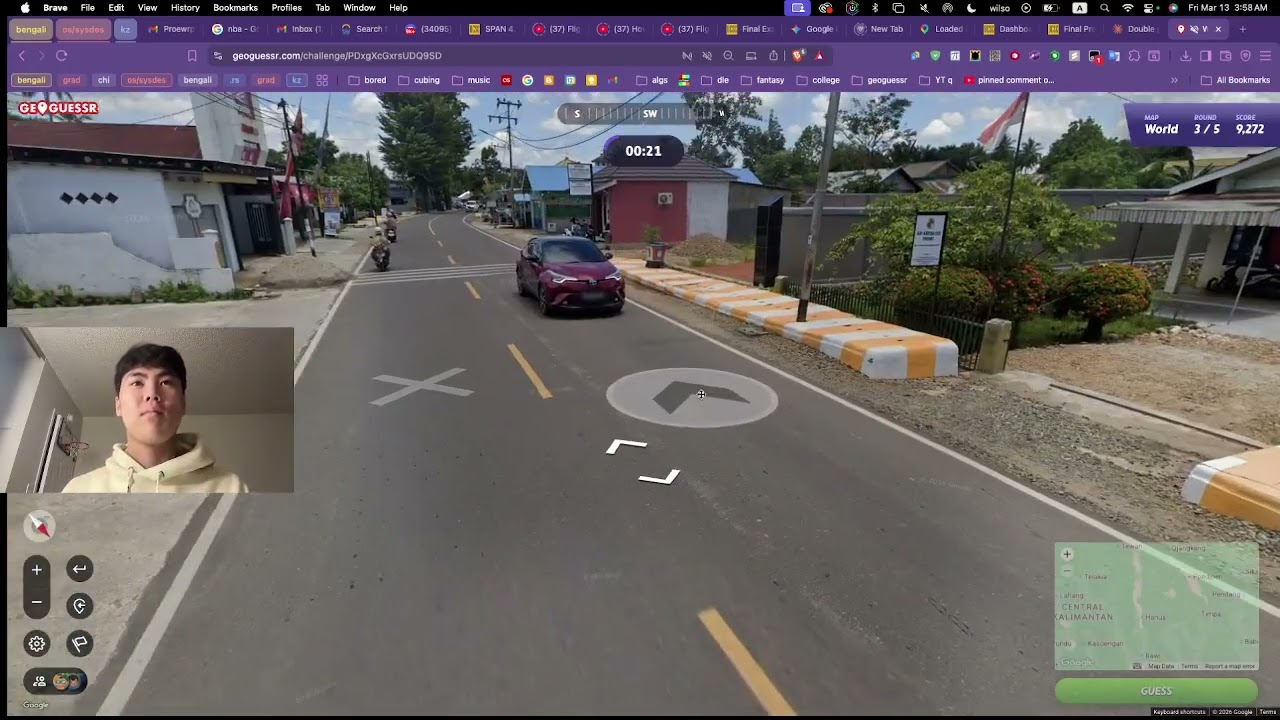Image resolution: width=1280 pixels, height=720 pixels.
Task: Select the bengali tab group
Action: pos(32,29)
